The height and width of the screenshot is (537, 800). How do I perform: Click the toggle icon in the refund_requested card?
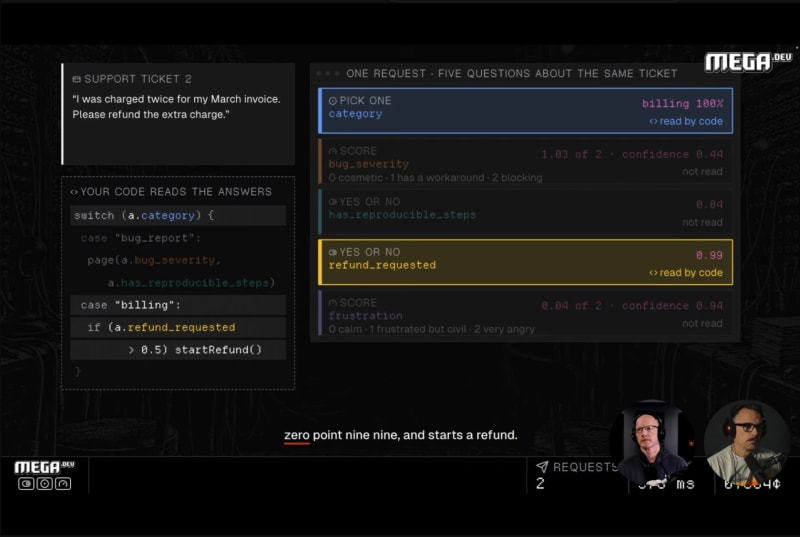click(x=333, y=252)
